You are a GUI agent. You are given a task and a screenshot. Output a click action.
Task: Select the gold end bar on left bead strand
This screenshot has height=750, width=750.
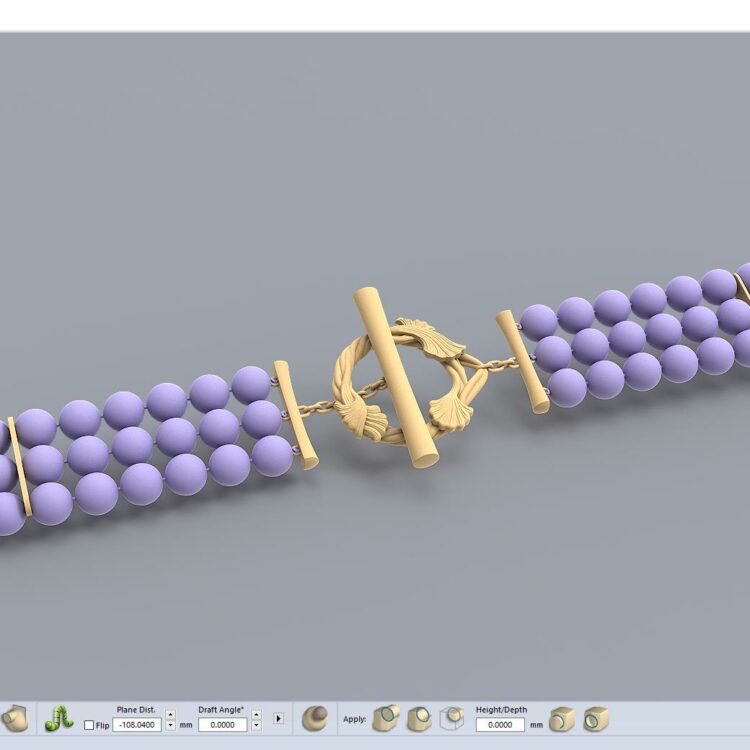[296, 414]
